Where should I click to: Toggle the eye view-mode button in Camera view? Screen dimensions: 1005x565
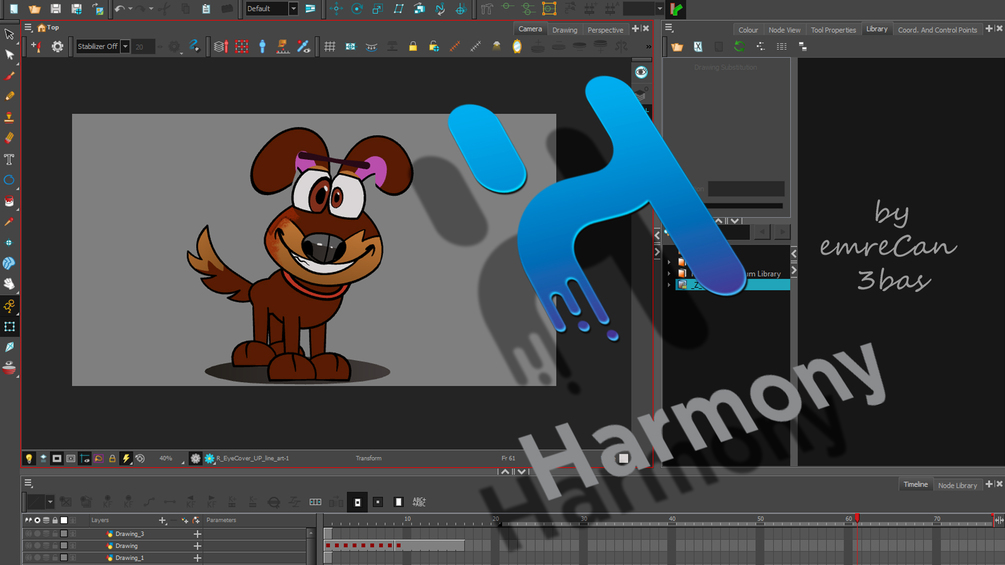(x=641, y=72)
